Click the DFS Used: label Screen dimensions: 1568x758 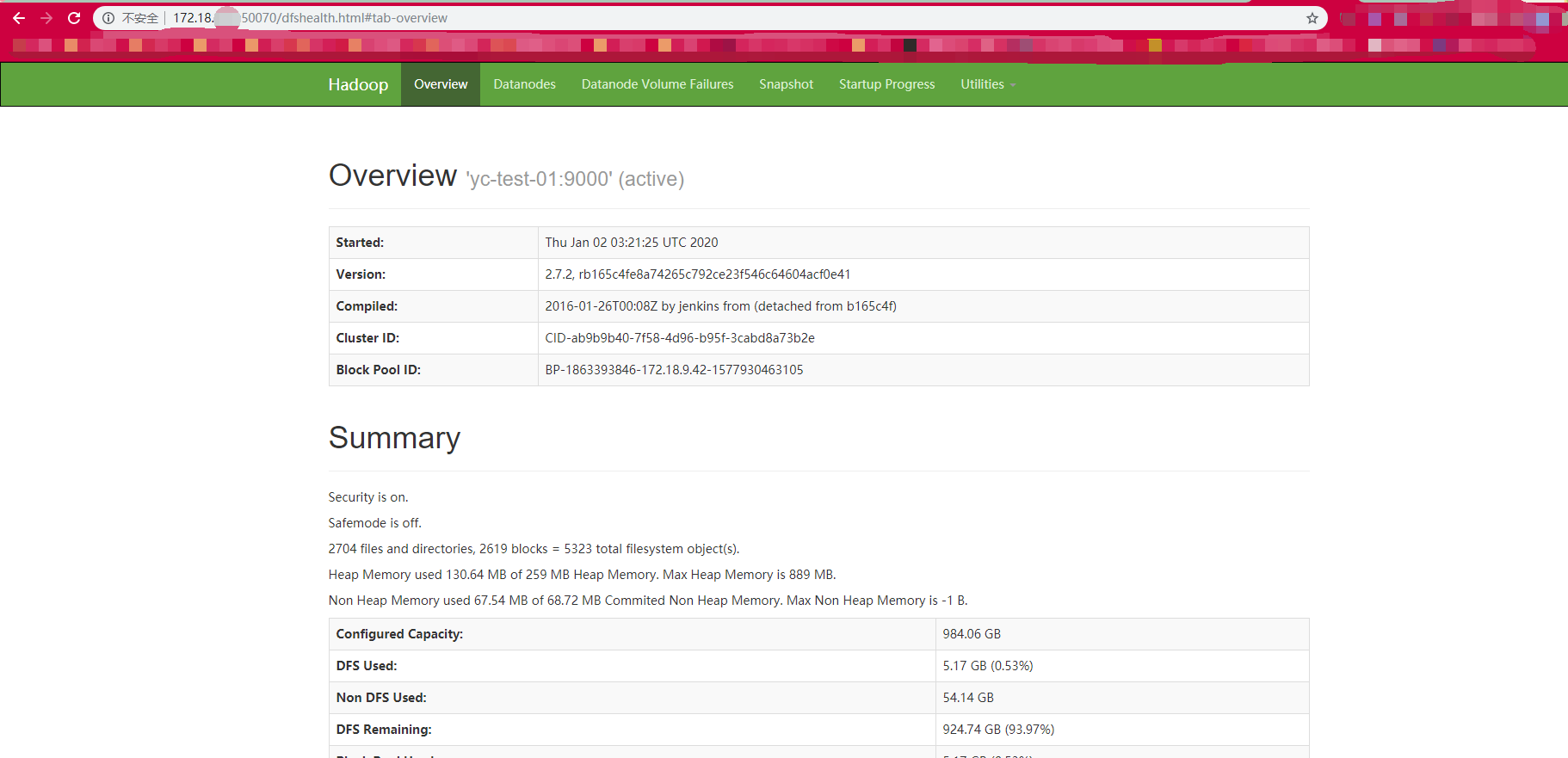pyautogui.click(x=367, y=666)
